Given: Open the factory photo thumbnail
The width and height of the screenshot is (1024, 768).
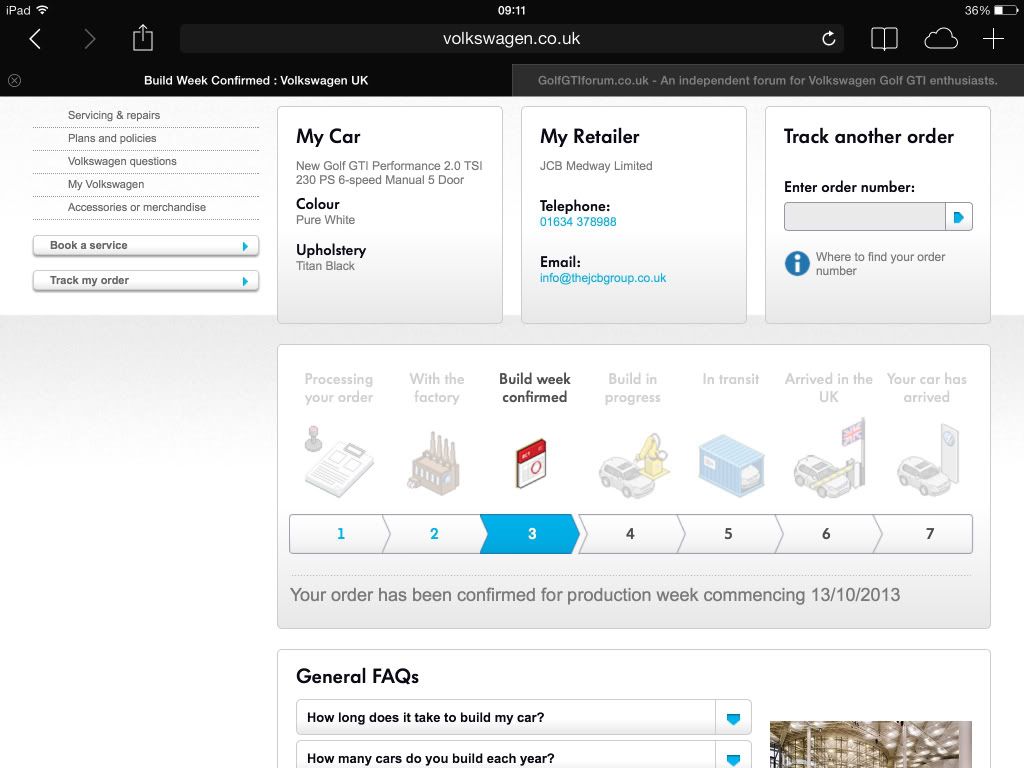Looking at the screenshot, I should click(871, 744).
